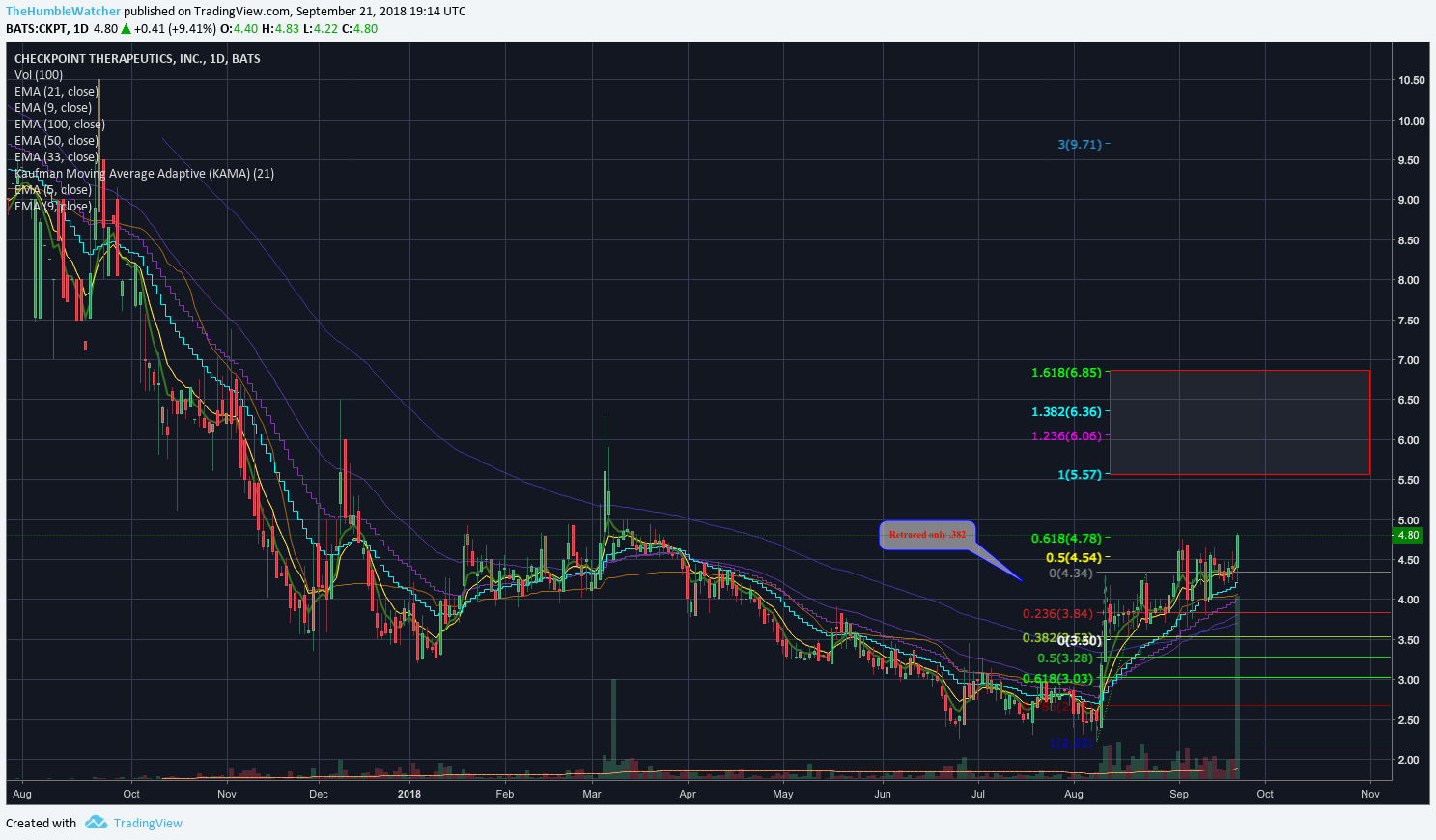Image resolution: width=1436 pixels, height=840 pixels.
Task: Click the 2.00 price axis label
Action: click(x=1408, y=761)
